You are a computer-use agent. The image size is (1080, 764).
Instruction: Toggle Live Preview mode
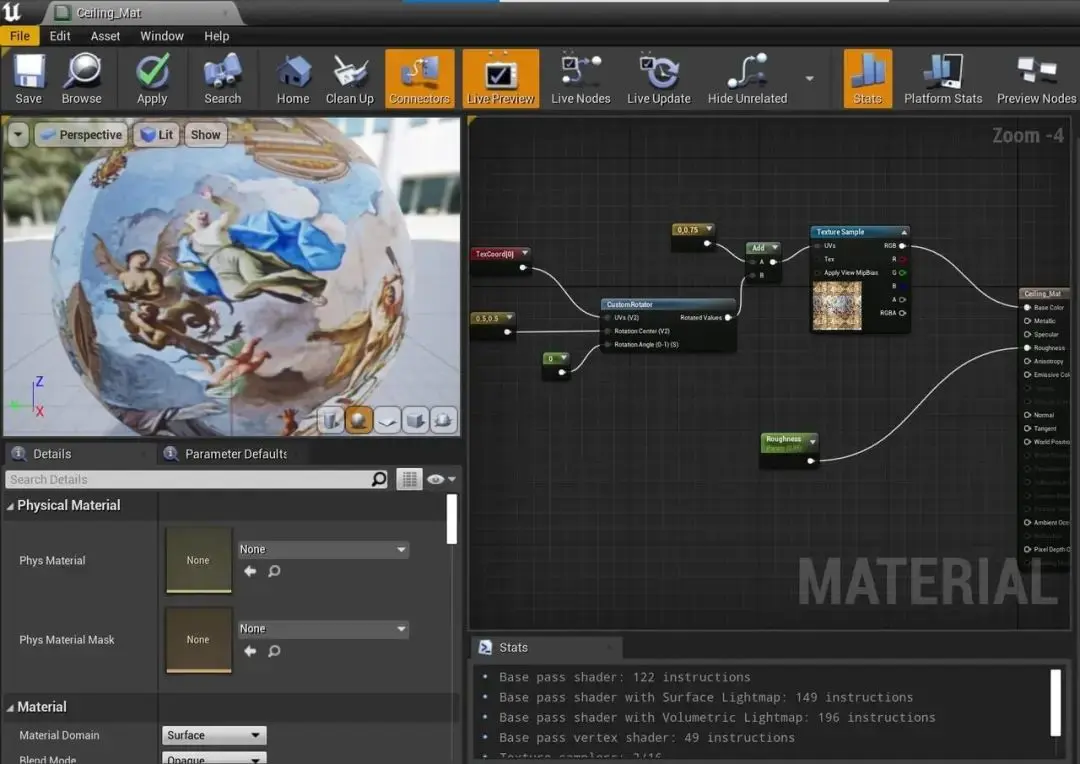pyautogui.click(x=500, y=79)
